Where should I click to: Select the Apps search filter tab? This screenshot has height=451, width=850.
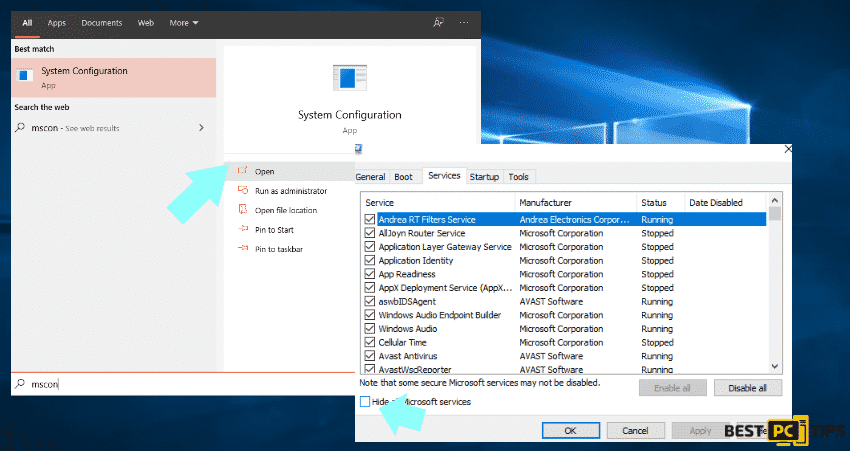[x=56, y=23]
